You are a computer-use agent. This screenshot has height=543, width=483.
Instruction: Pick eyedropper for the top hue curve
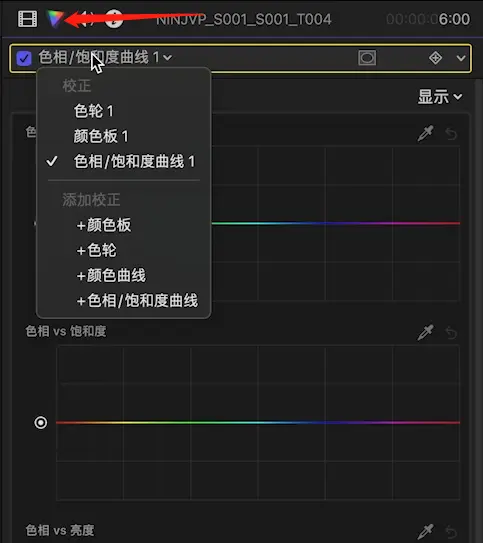click(x=425, y=133)
